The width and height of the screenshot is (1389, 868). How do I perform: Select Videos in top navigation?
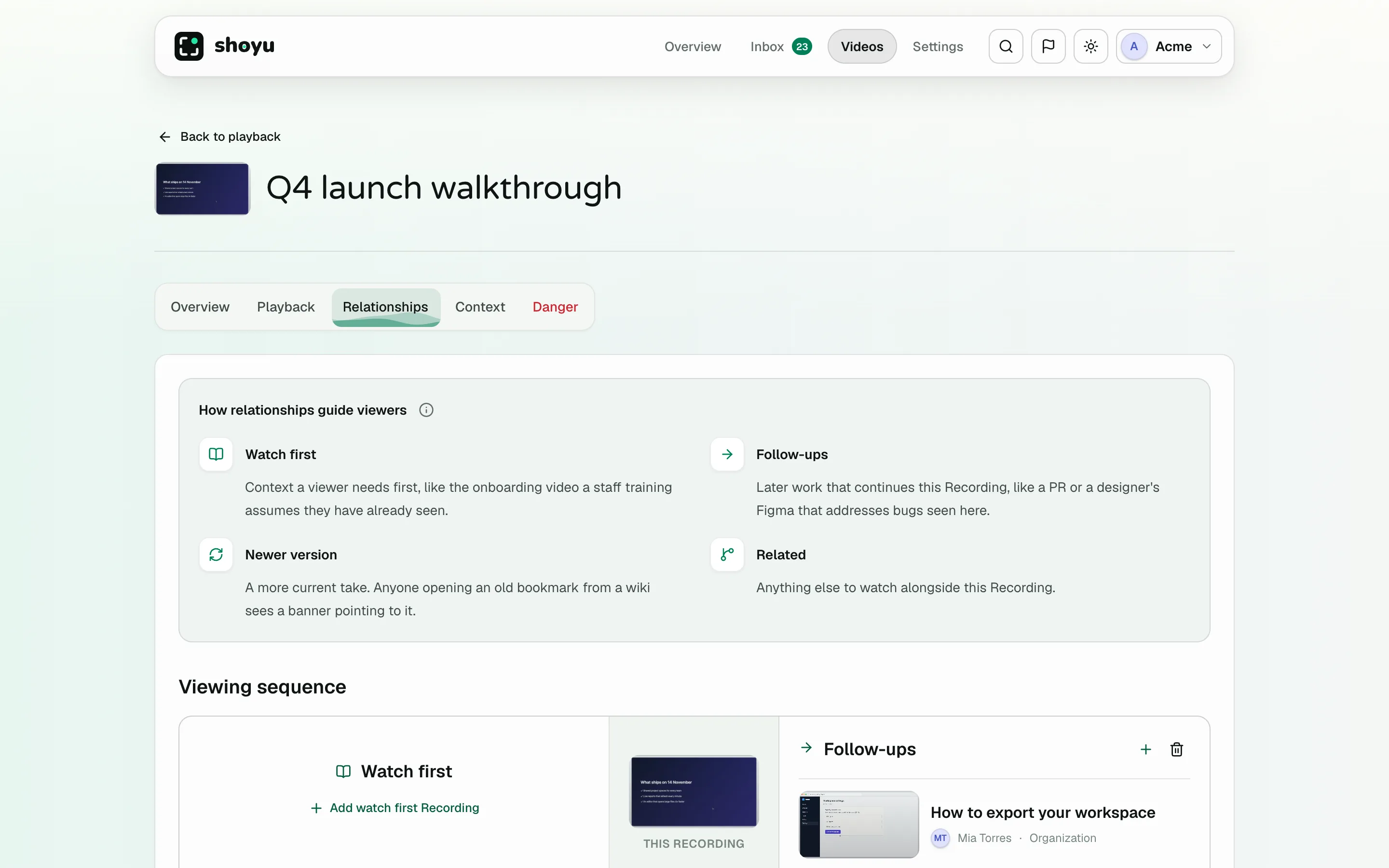pos(861,46)
